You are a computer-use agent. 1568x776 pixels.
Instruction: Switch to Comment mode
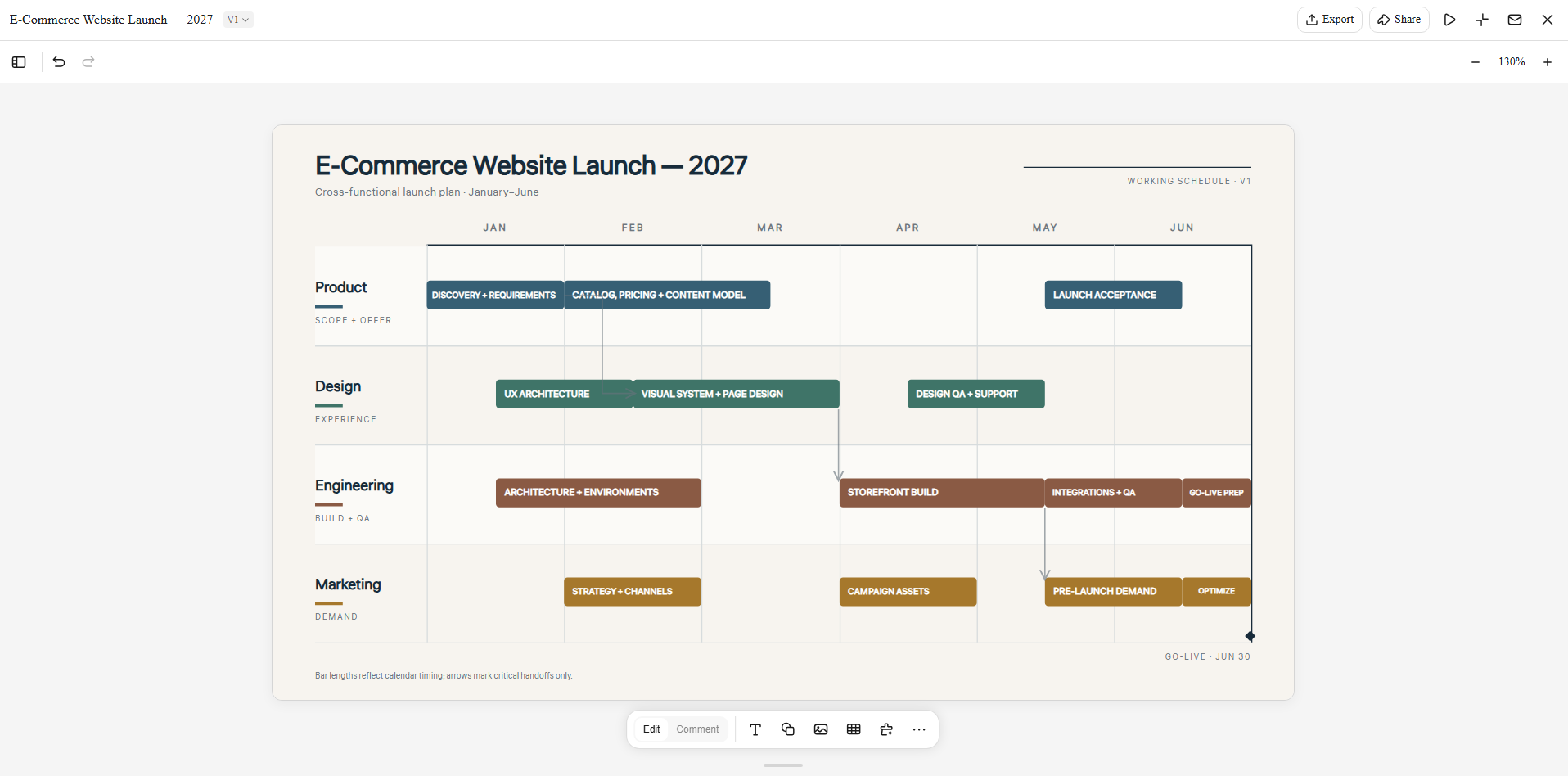pyautogui.click(x=697, y=729)
